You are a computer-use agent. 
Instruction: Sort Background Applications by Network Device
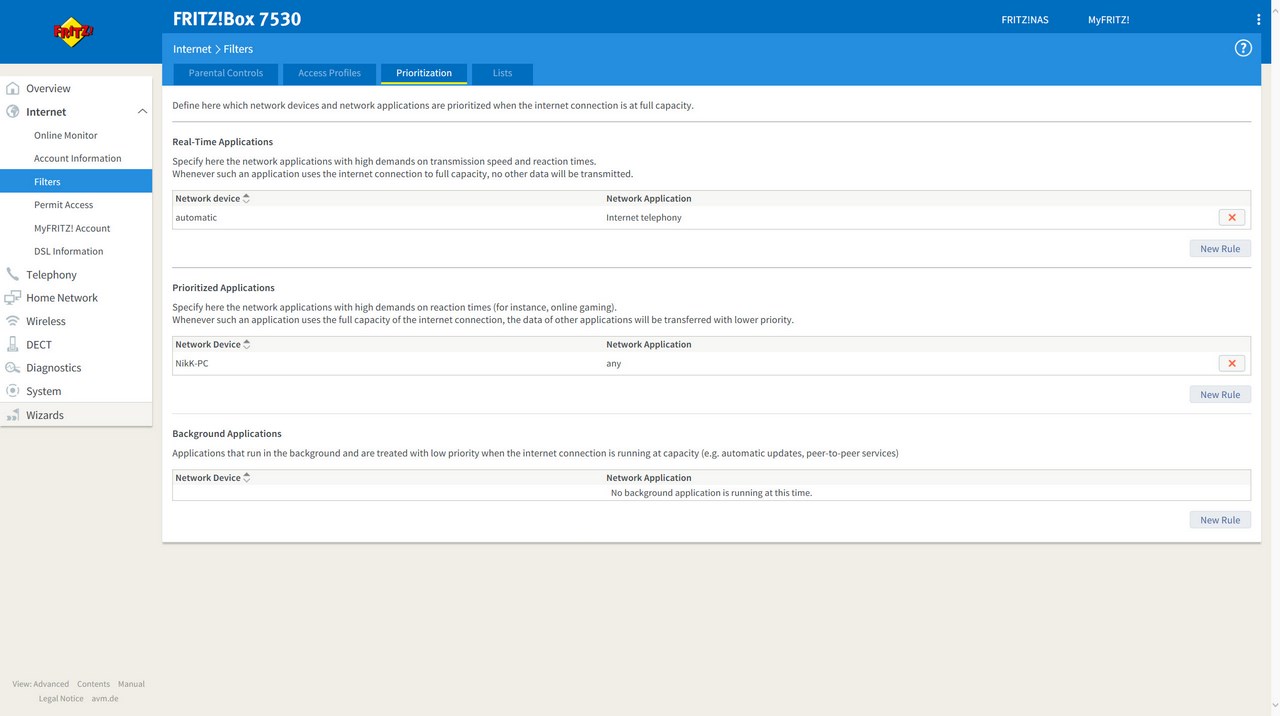tap(247, 478)
